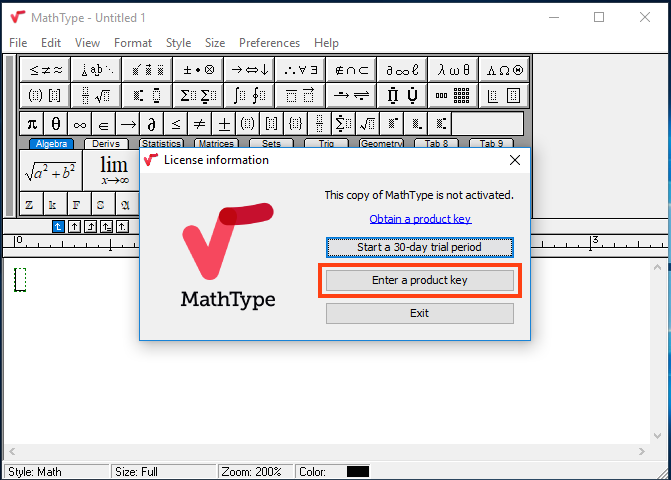The height and width of the screenshot is (480, 671).
Task: Open the arrow symbols palette (→⇔↓)
Action: [x=249, y=70]
